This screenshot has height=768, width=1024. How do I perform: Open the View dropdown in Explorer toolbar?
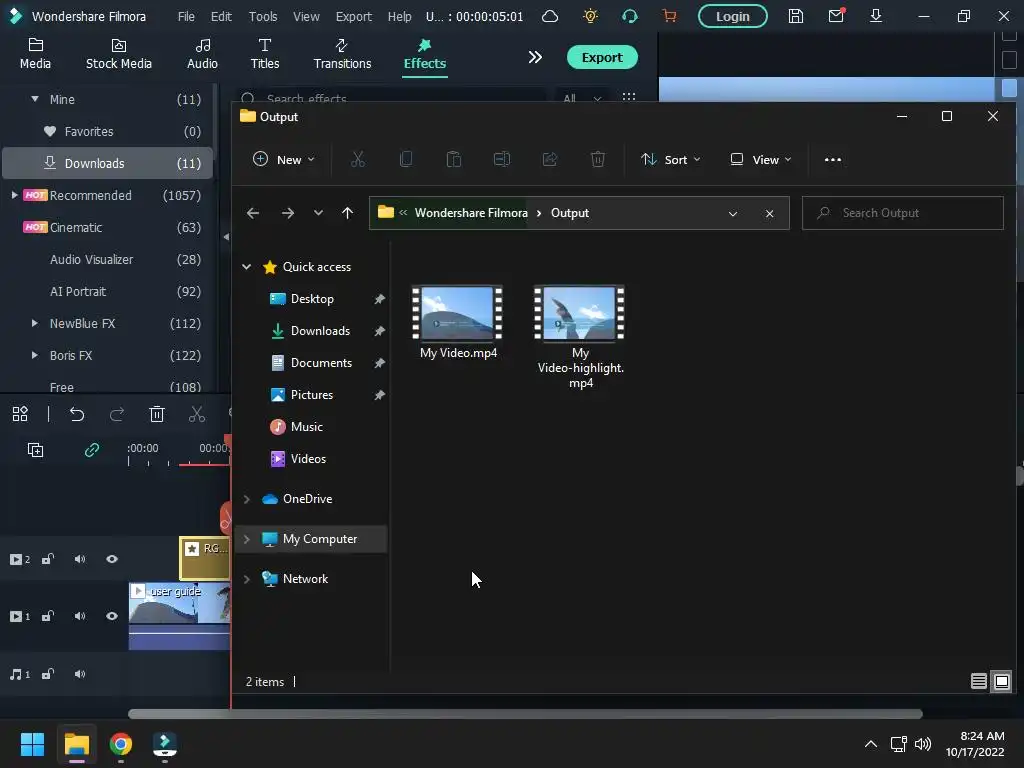pos(760,159)
